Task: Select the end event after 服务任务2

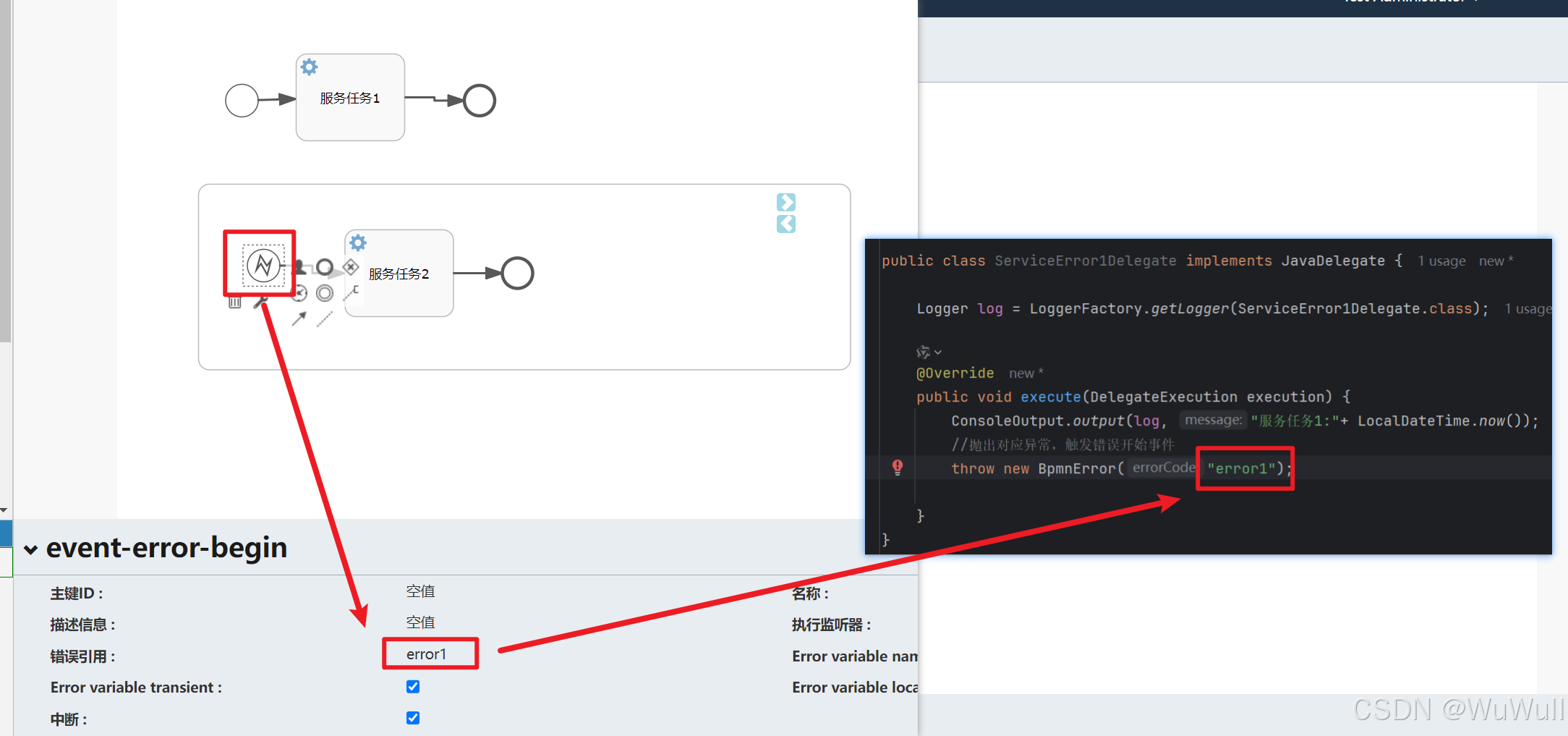Action: (518, 274)
